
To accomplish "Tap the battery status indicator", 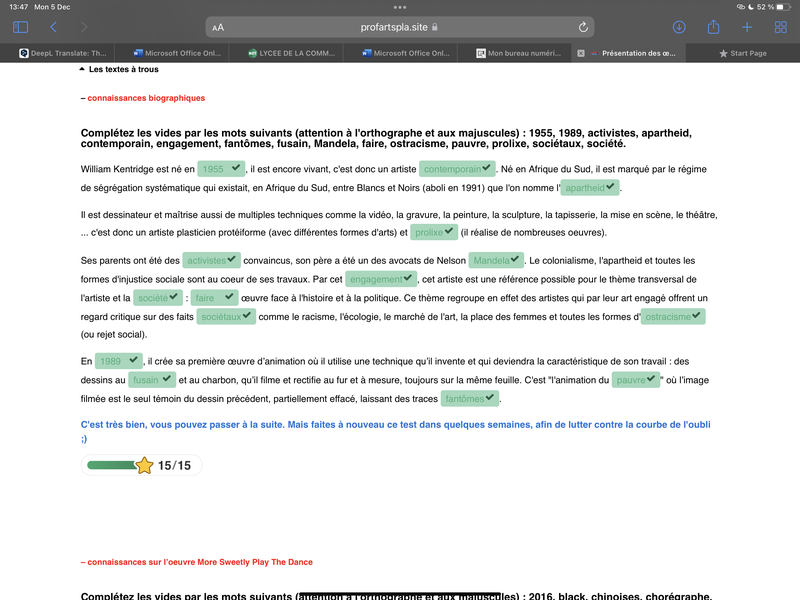I will [x=784, y=7].
